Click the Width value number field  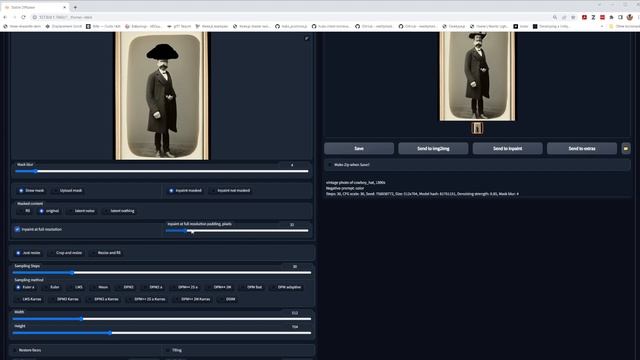[295, 313]
